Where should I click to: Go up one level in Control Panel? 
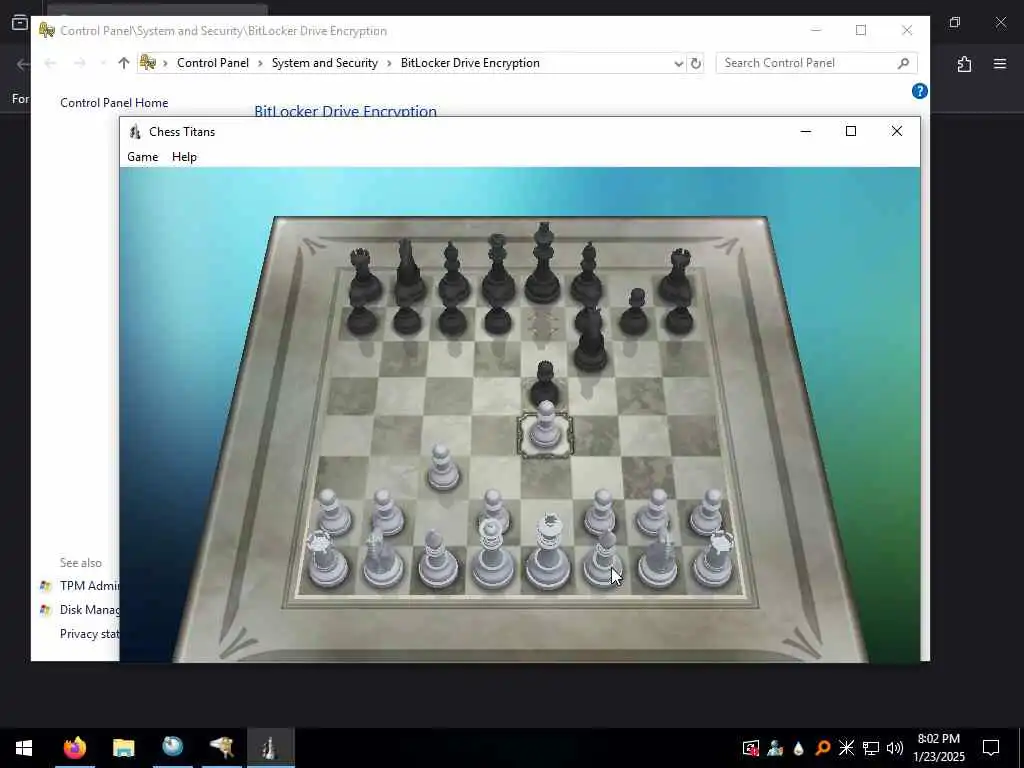124,63
